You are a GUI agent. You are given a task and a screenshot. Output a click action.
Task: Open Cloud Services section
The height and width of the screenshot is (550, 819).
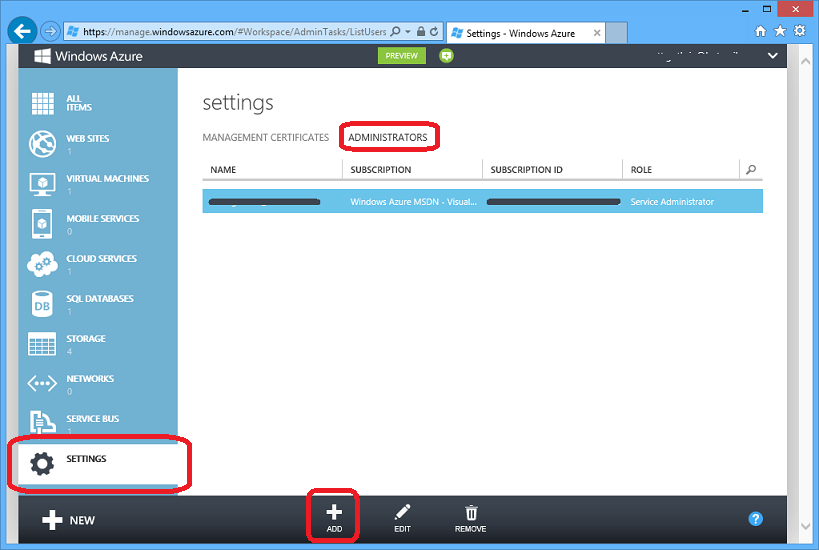pyautogui.click(x=98, y=264)
